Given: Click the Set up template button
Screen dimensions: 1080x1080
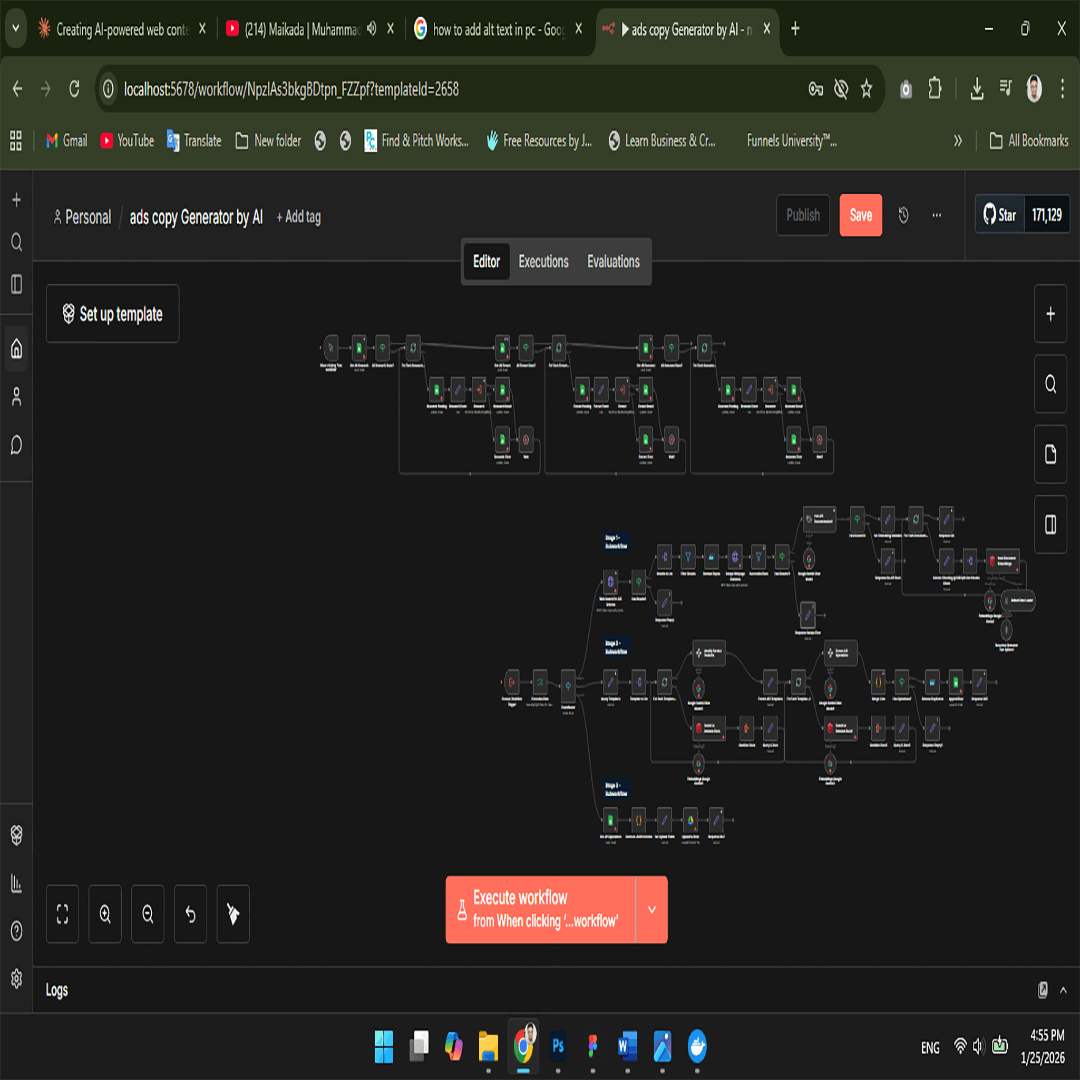Looking at the screenshot, I should tap(112, 313).
